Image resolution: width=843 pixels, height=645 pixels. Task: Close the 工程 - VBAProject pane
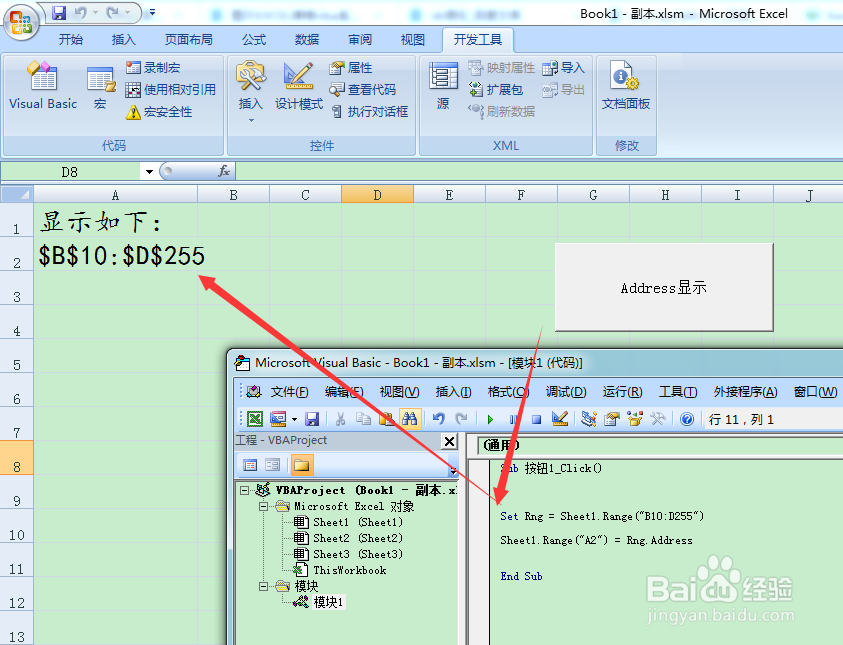click(x=449, y=441)
